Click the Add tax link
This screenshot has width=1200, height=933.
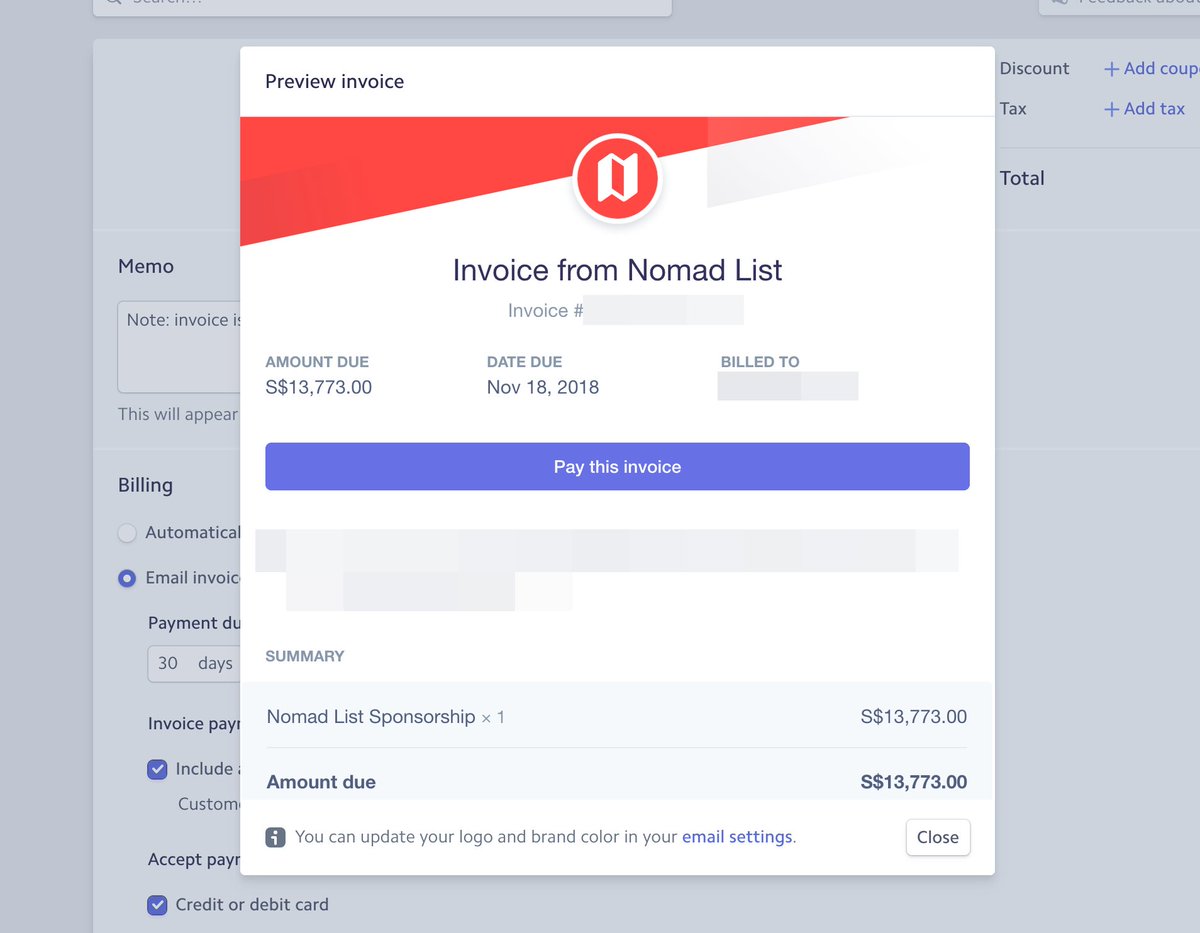click(1144, 109)
